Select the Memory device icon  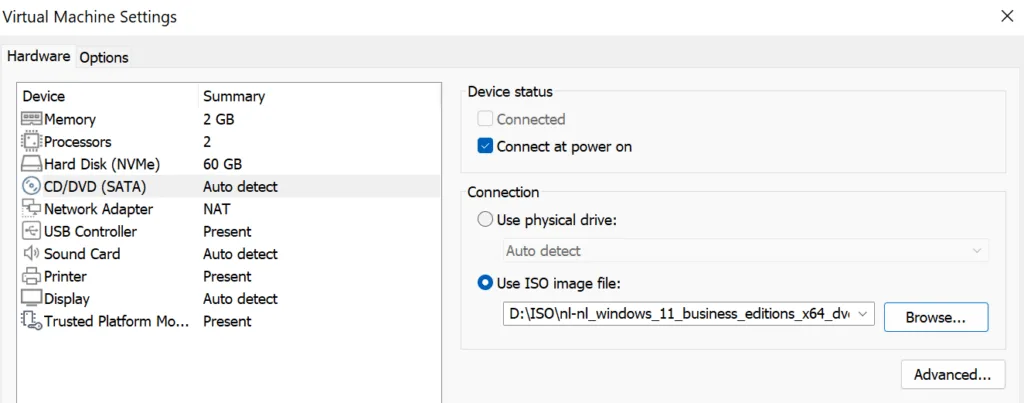[x=31, y=119]
